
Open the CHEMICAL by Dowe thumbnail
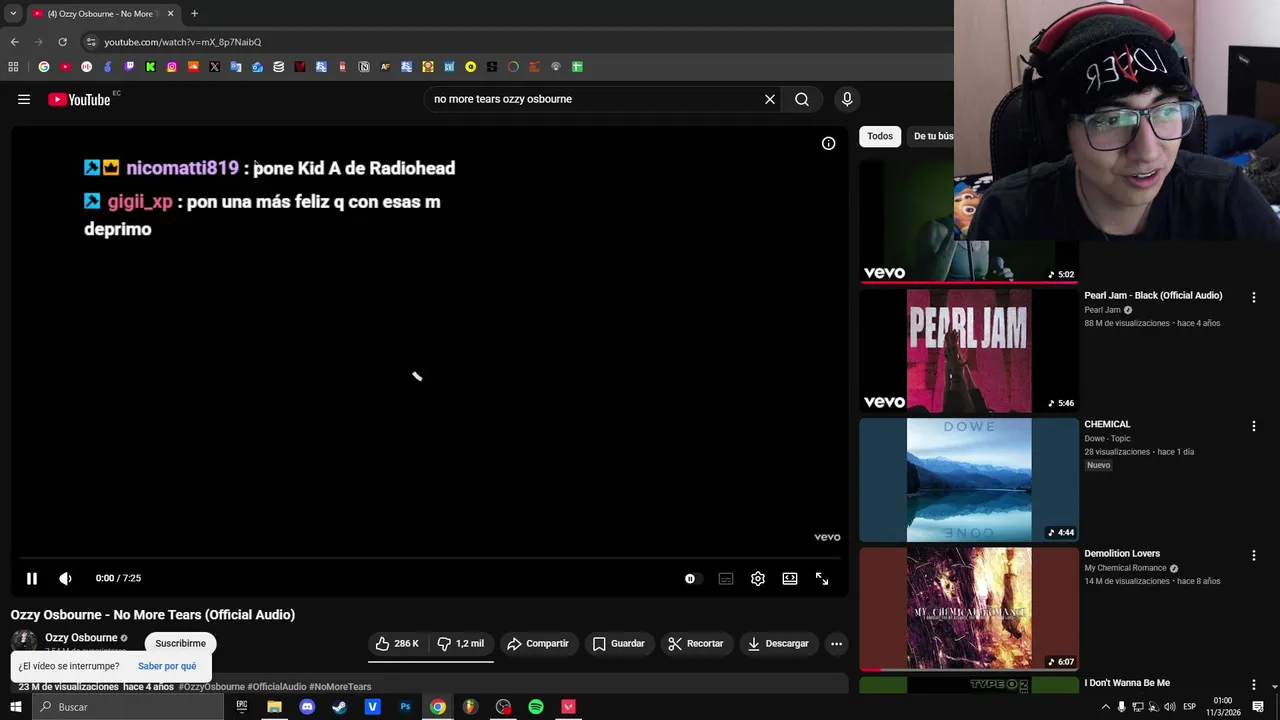click(969, 480)
